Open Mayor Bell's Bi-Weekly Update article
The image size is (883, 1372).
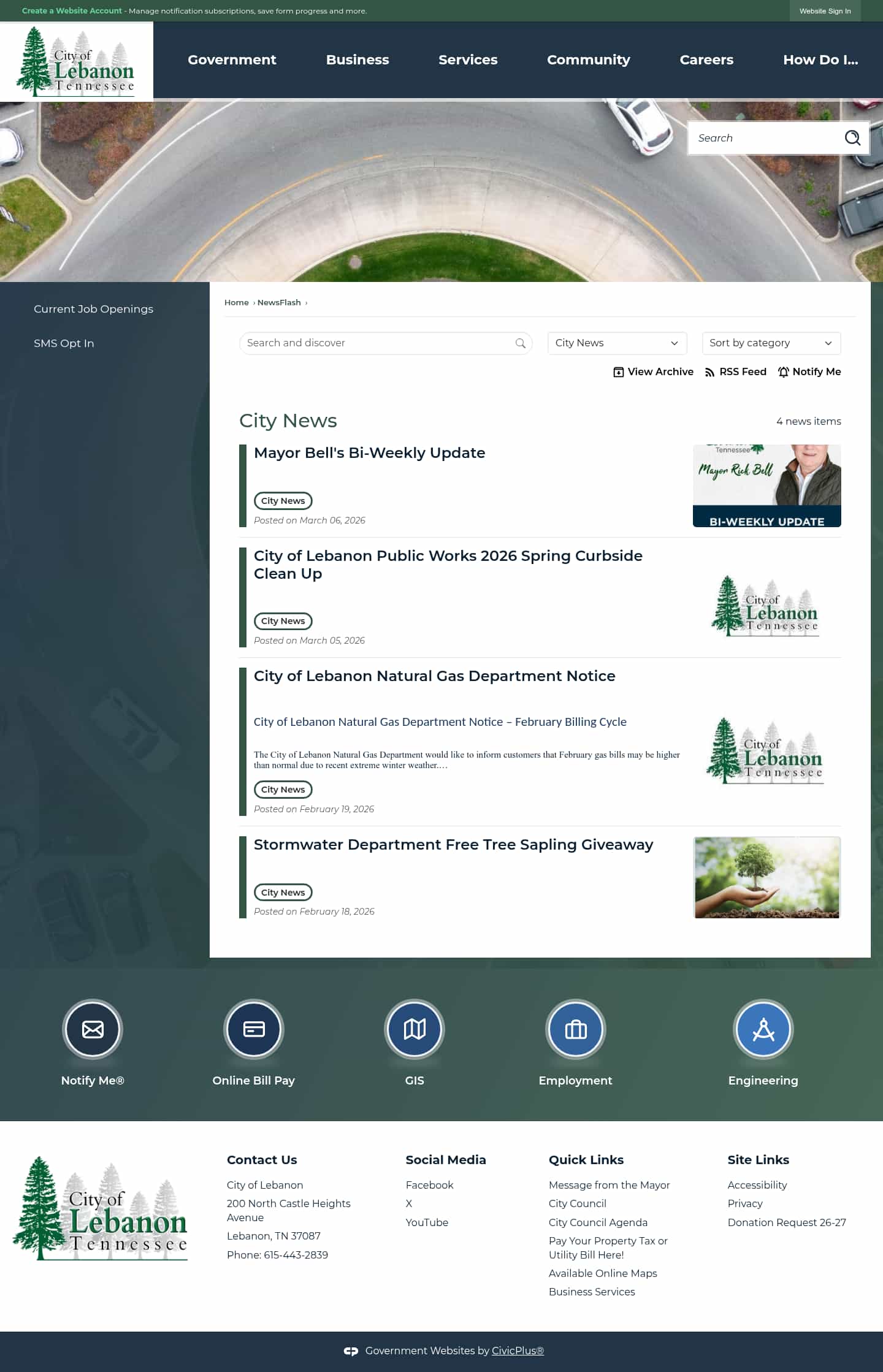point(369,453)
